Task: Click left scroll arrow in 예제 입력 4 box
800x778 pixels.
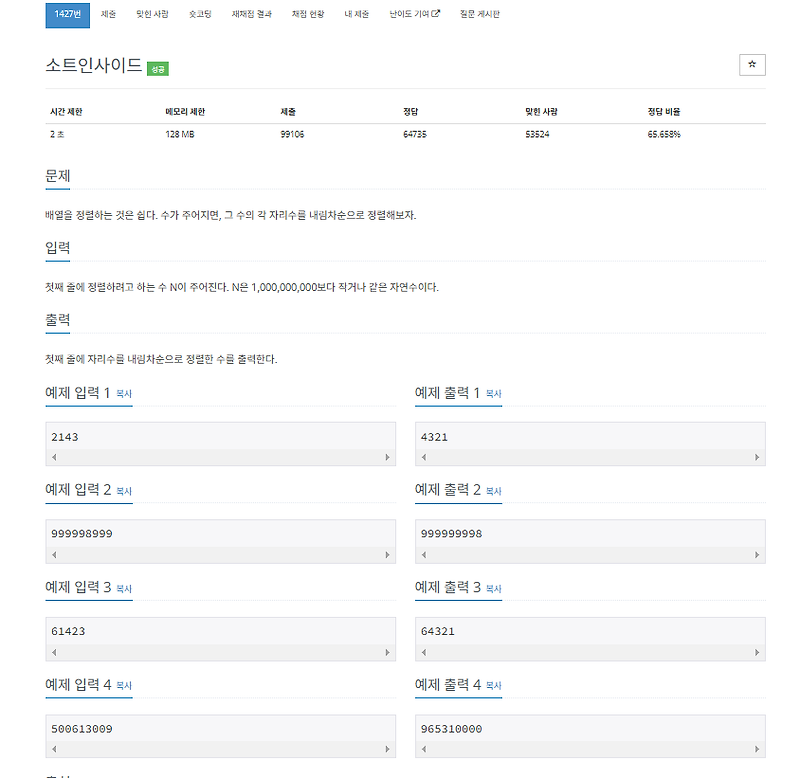Action: [54, 749]
